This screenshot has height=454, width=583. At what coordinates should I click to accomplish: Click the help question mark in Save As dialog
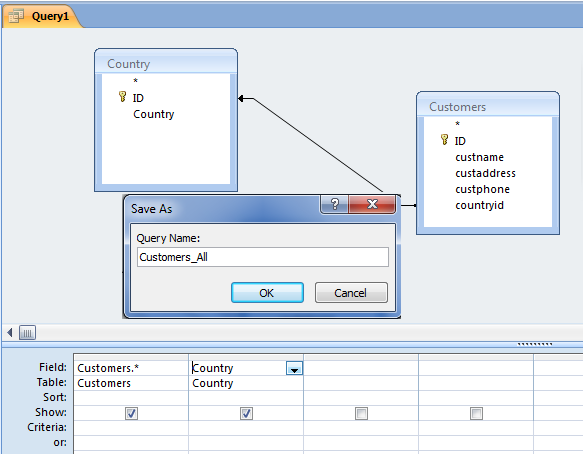tap(334, 204)
